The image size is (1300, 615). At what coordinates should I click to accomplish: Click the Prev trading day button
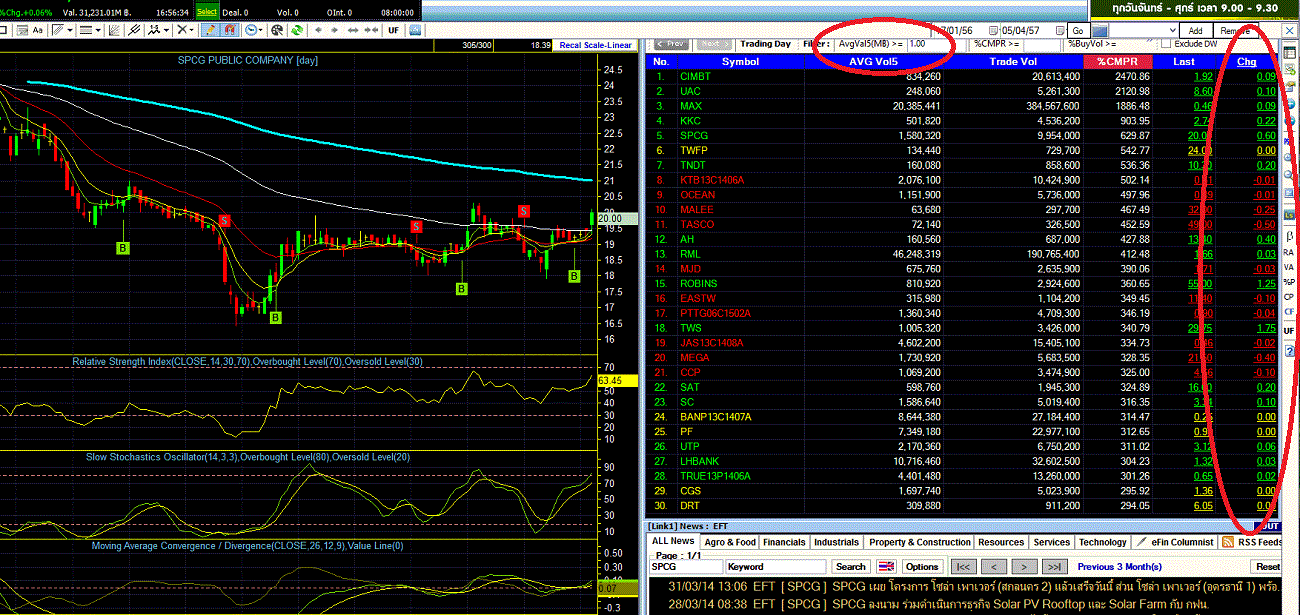tap(670, 44)
